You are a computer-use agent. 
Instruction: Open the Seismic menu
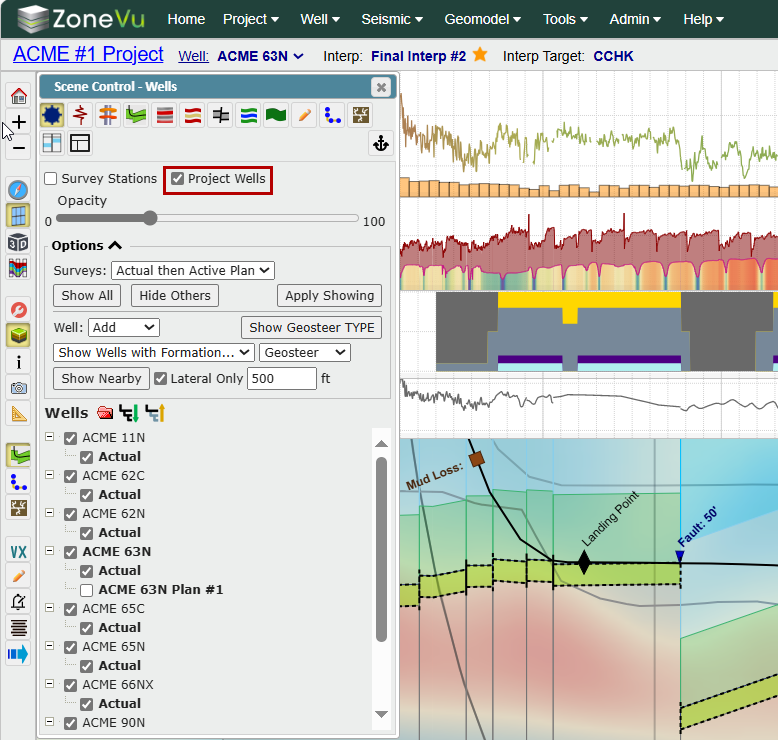[x=392, y=19]
